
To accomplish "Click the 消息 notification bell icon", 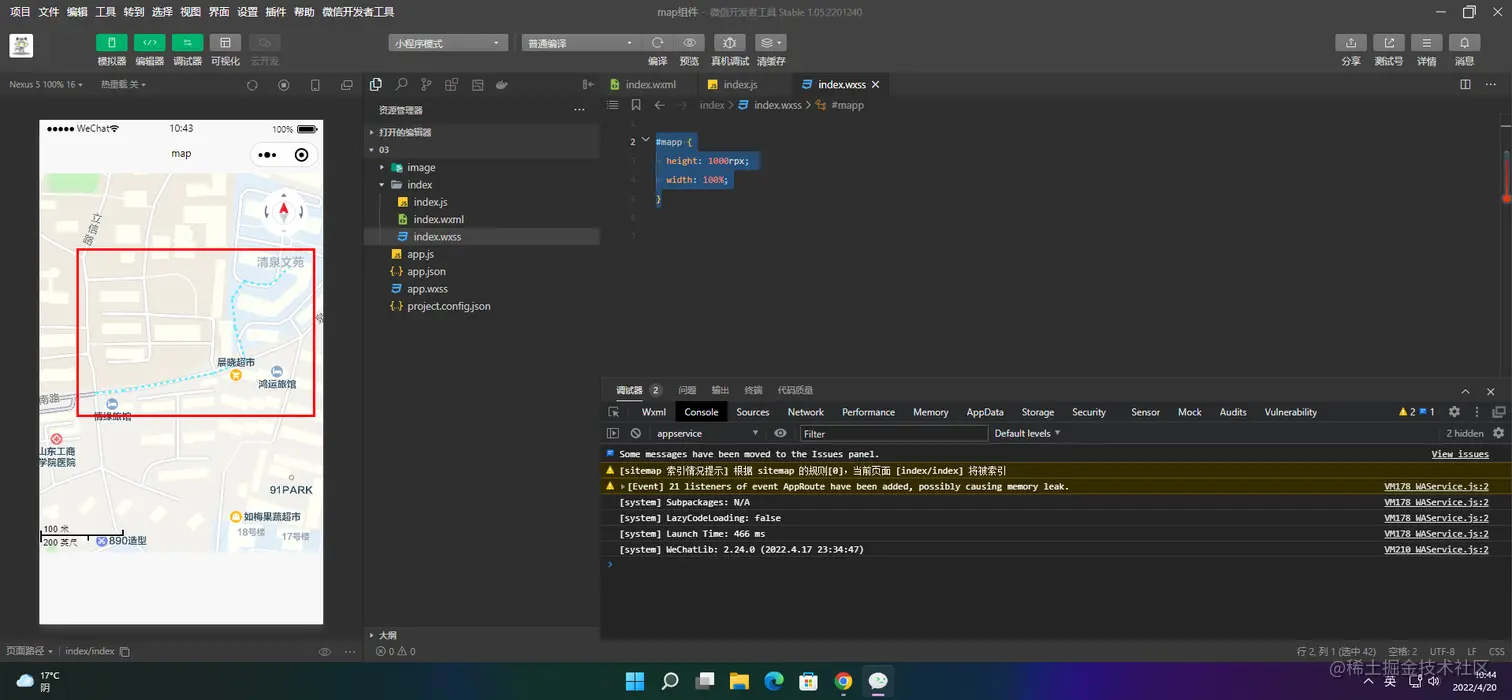I will coord(1464,43).
